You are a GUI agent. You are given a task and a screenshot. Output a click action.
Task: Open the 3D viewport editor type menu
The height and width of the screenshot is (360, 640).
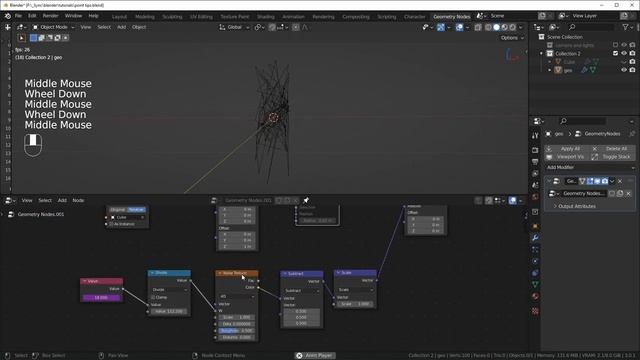pyautogui.click(x=21, y=27)
